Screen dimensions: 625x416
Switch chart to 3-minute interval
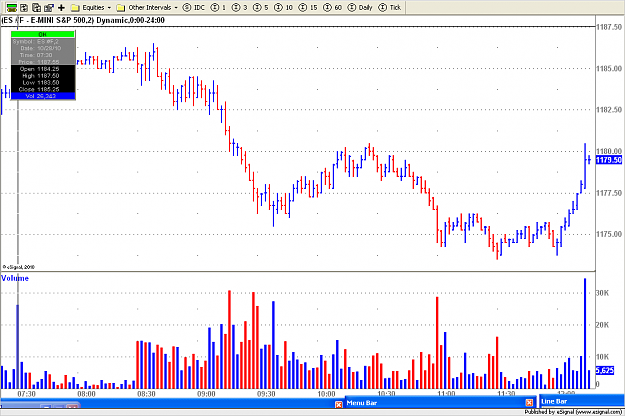(x=240, y=7)
